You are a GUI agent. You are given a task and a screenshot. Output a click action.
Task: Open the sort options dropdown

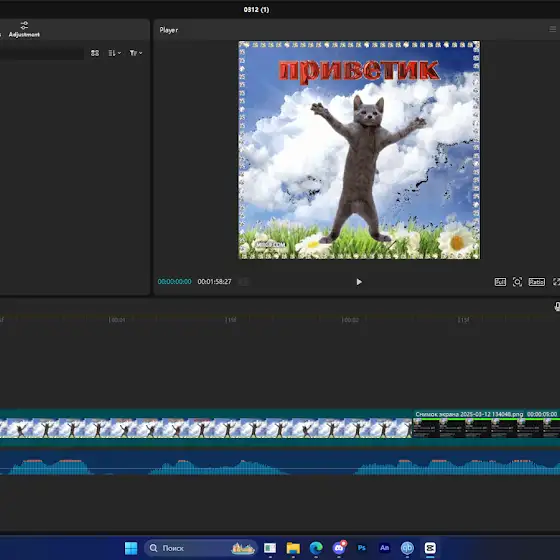(x=114, y=53)
